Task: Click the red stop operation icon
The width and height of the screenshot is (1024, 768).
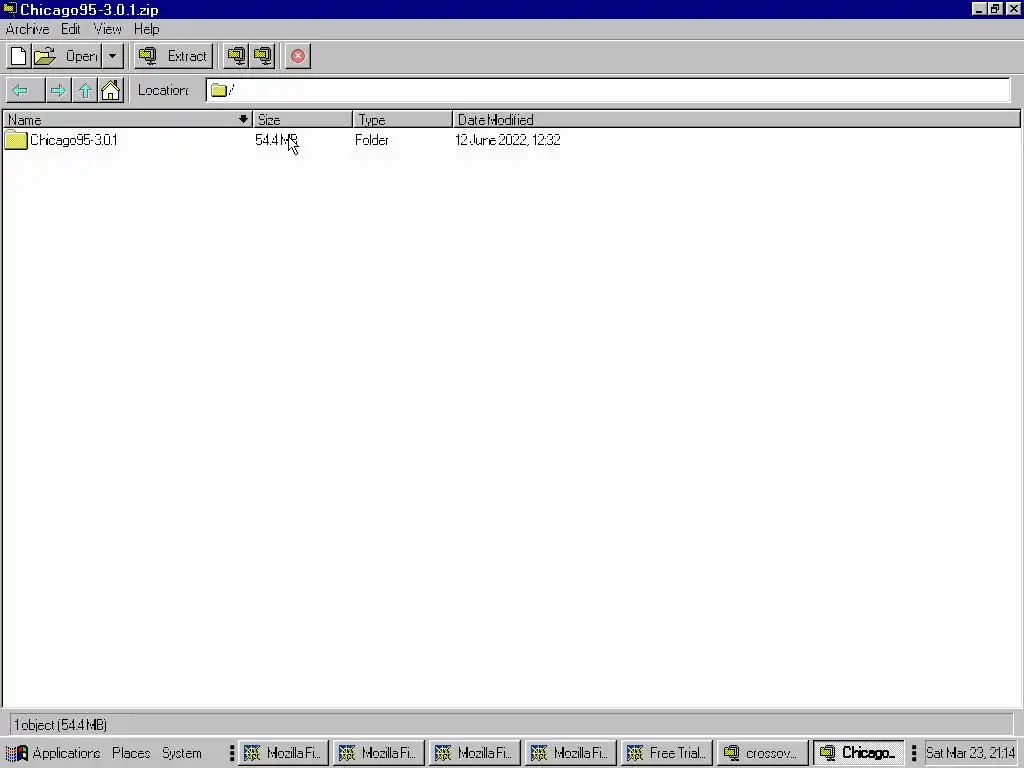Action: click(x=298, y=56)
